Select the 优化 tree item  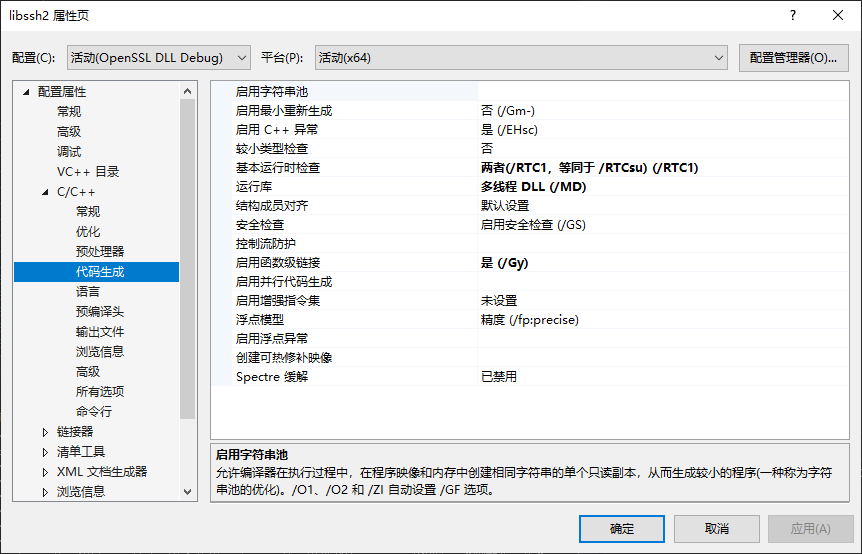(88, 231)
